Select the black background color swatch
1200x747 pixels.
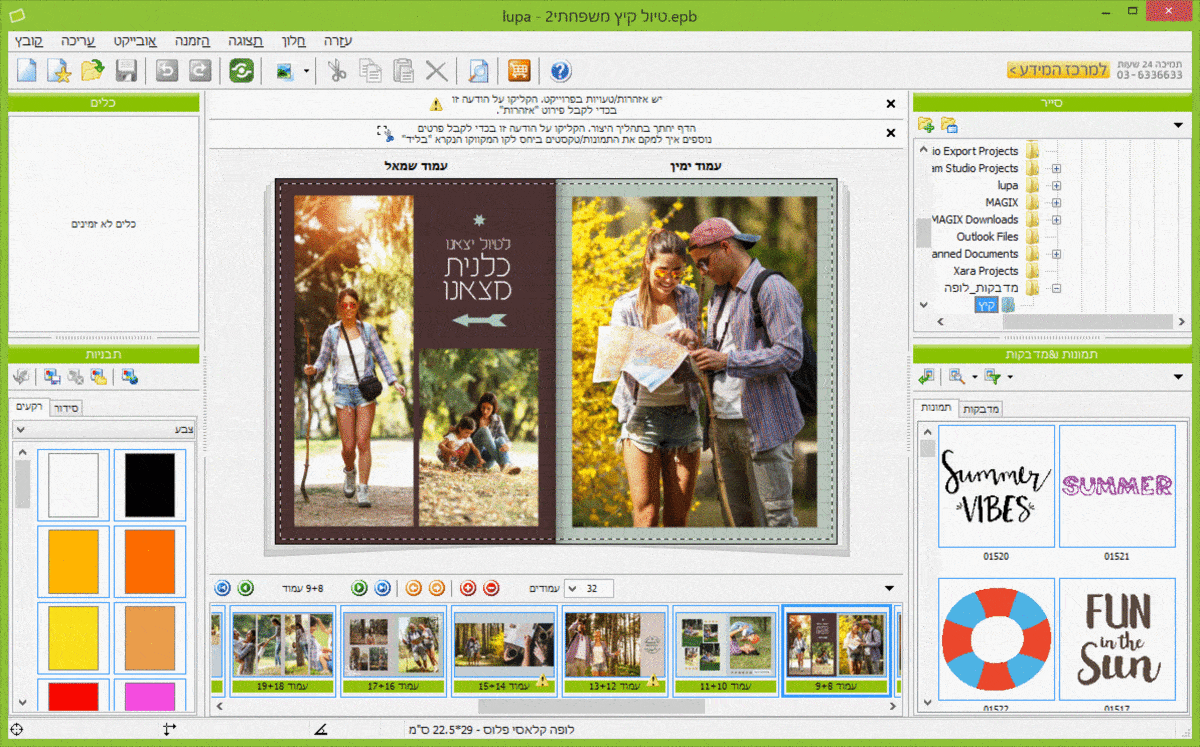pyautogui.click(x=150, y=485)
